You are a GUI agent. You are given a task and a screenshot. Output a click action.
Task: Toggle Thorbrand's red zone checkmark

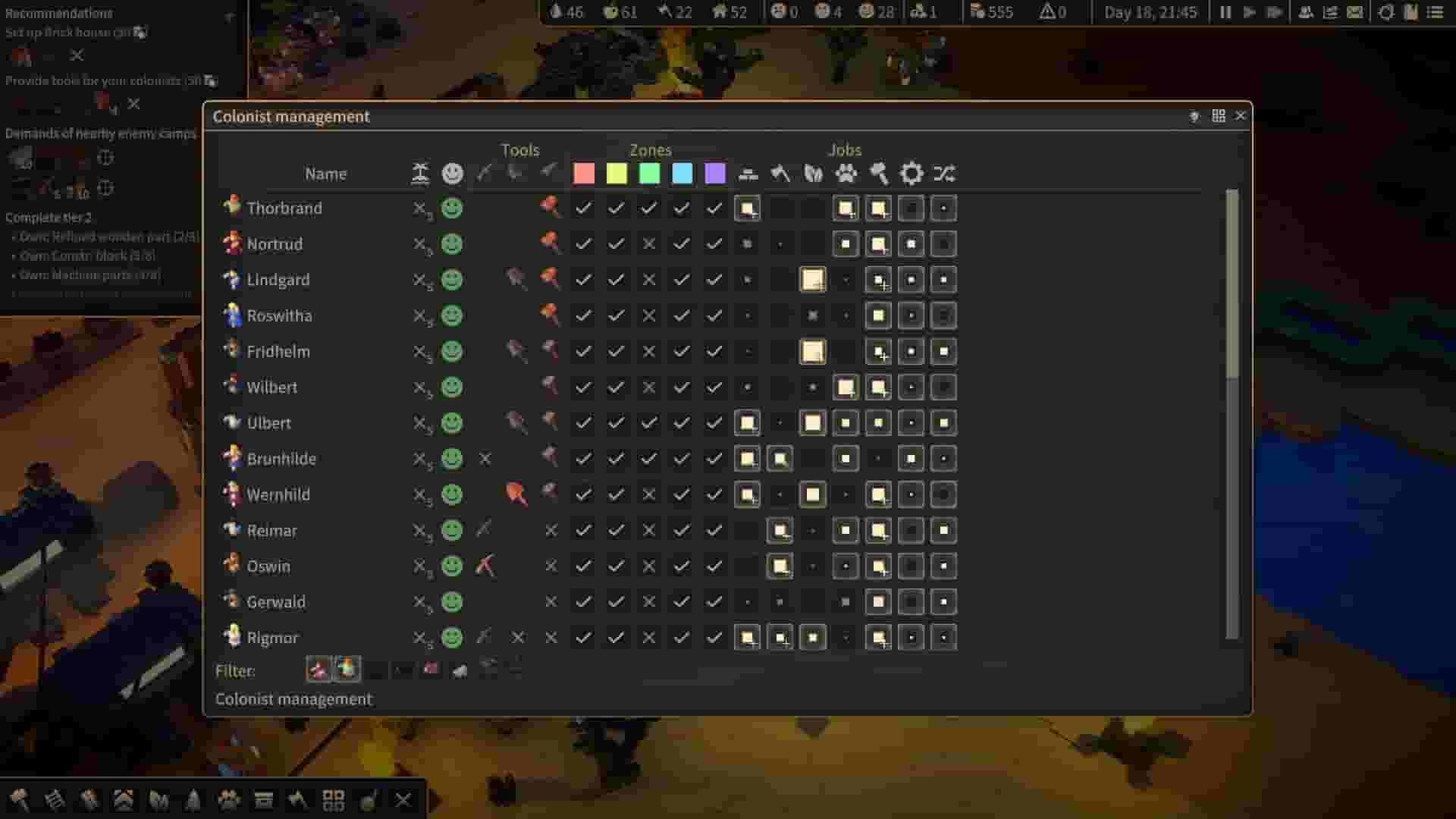584,208
